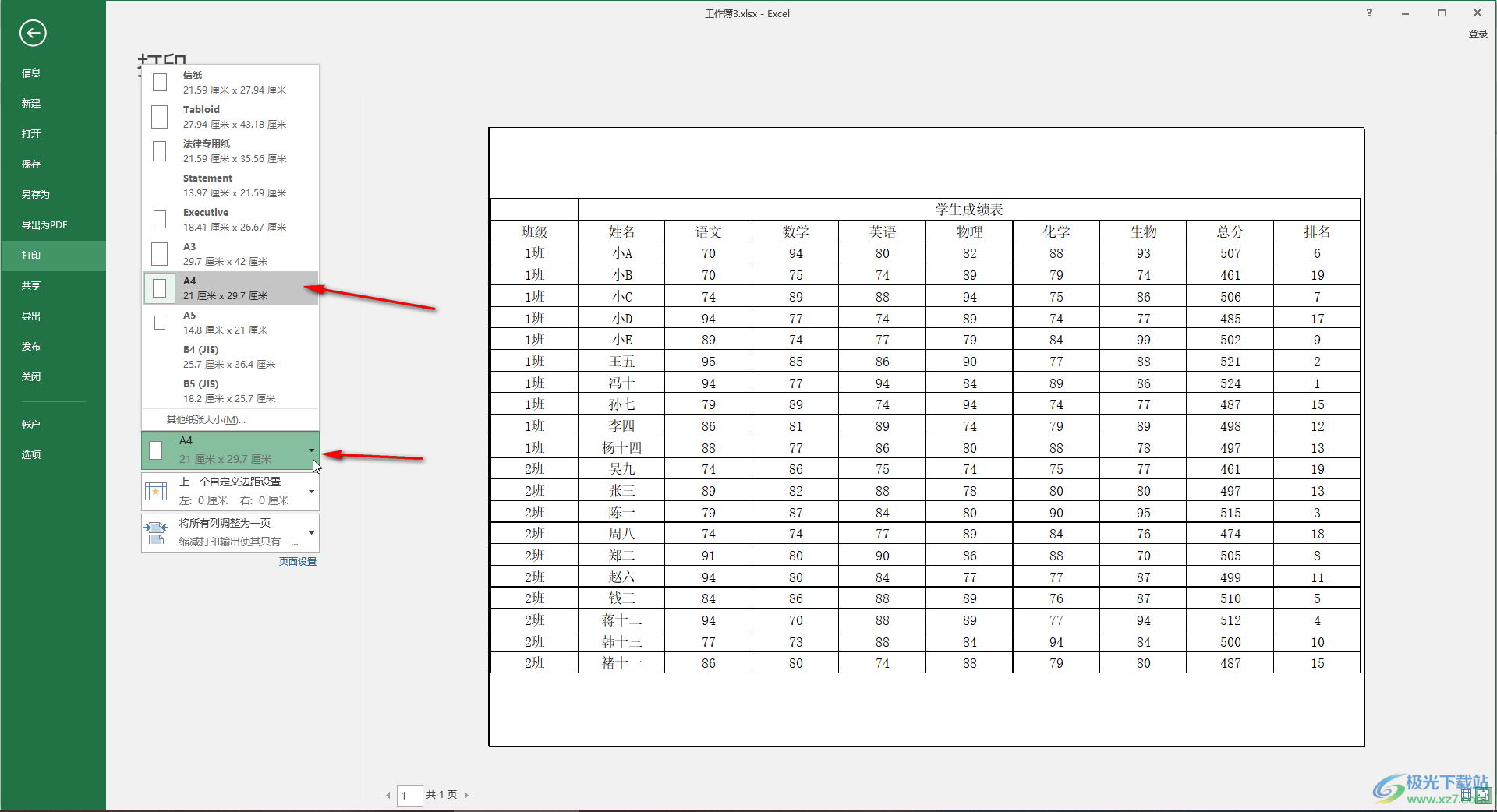The image size is (1497, 812).
Task: Choose the B5 (JIS) paper size
Action: click(x=230, y=391)
